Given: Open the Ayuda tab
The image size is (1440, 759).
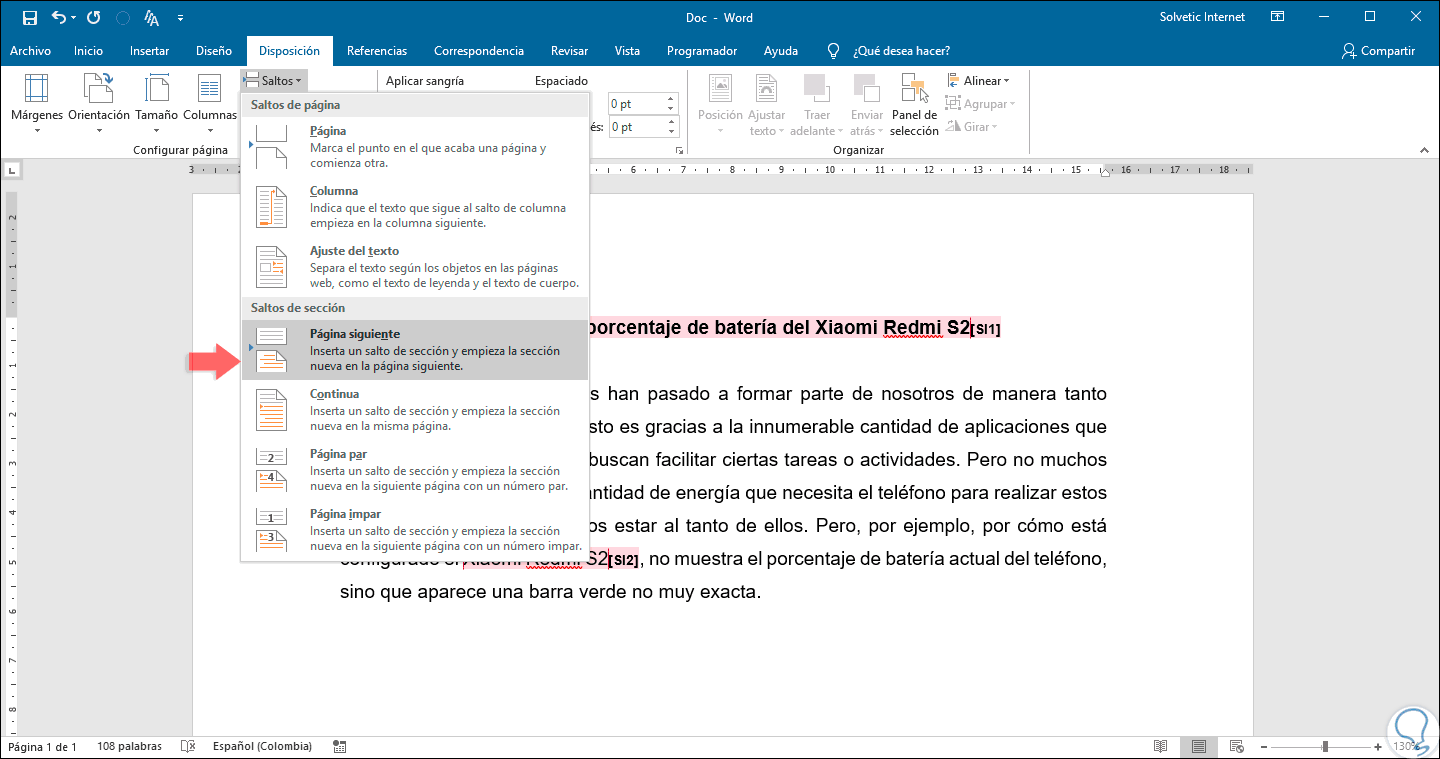Looking at the screenshot, I should [781, 51].
